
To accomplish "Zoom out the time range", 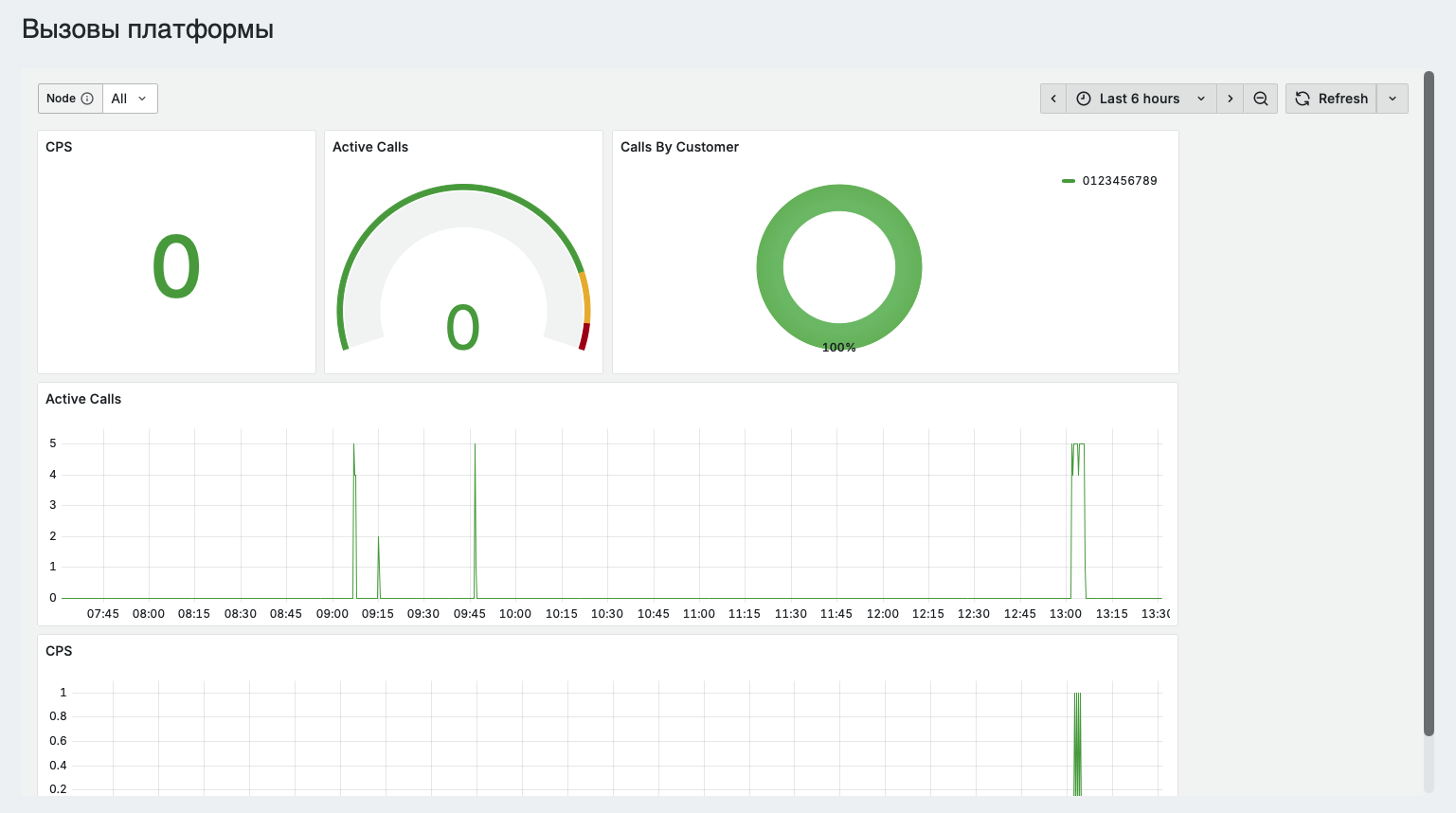I will click(x=1261, y=99).
